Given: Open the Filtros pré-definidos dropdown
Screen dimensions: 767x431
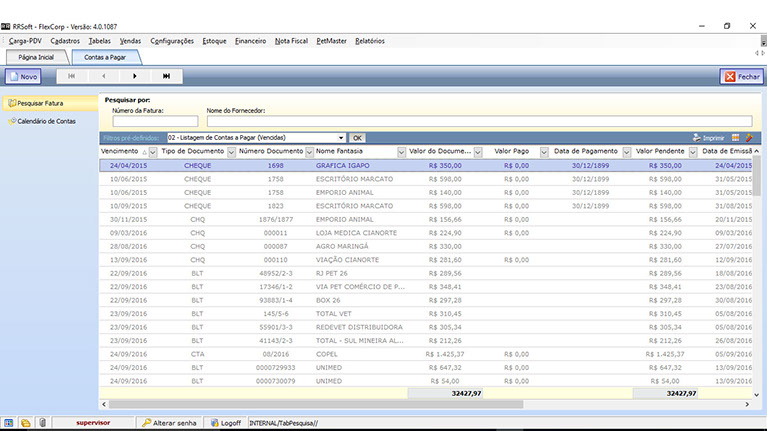Looking at the screenshot, I should (x=341, y=138).
